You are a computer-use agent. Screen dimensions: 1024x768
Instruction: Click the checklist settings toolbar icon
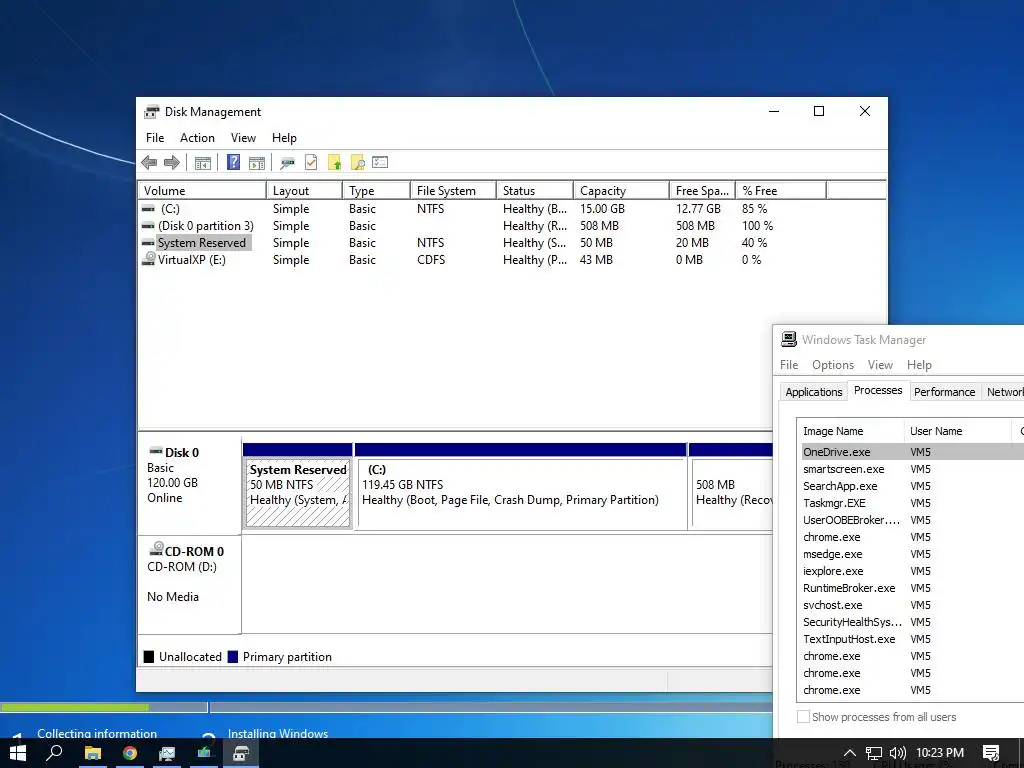(x=380, y=162)
